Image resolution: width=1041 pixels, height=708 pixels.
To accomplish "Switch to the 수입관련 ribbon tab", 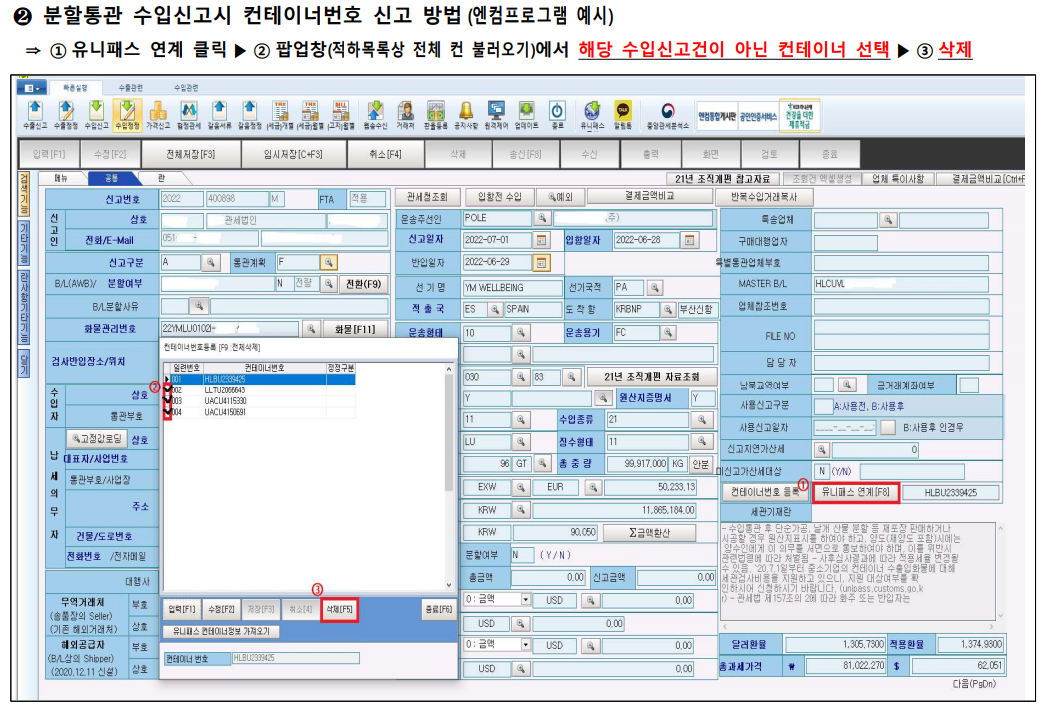I will 186,88.
